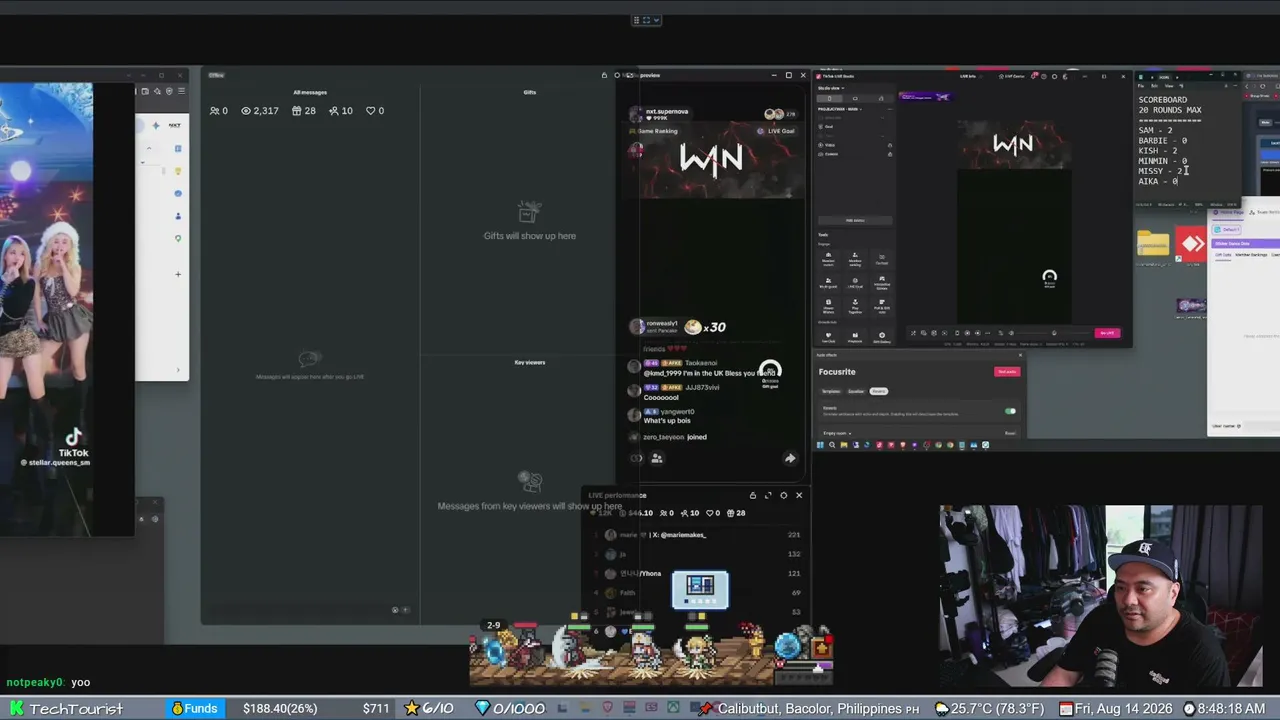Close the audio effects panel
This screenshot has width=1280, height=720.
click(1020, 355)
